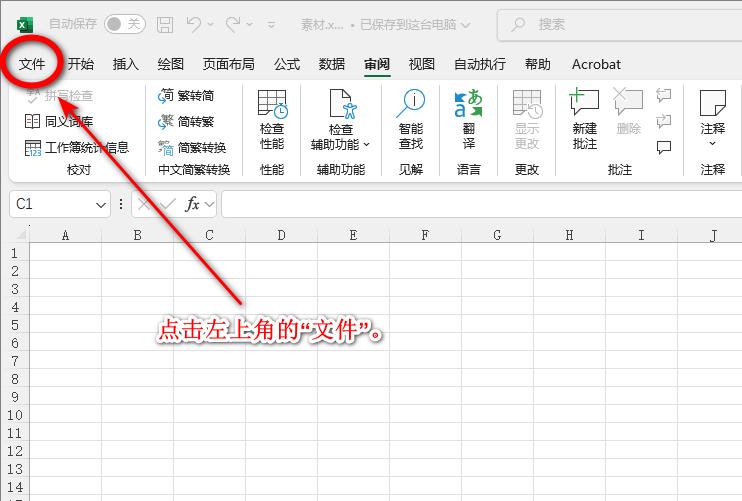Select column D header
The height and width of the screenshot is (501, 742).
tap(281, 235)
